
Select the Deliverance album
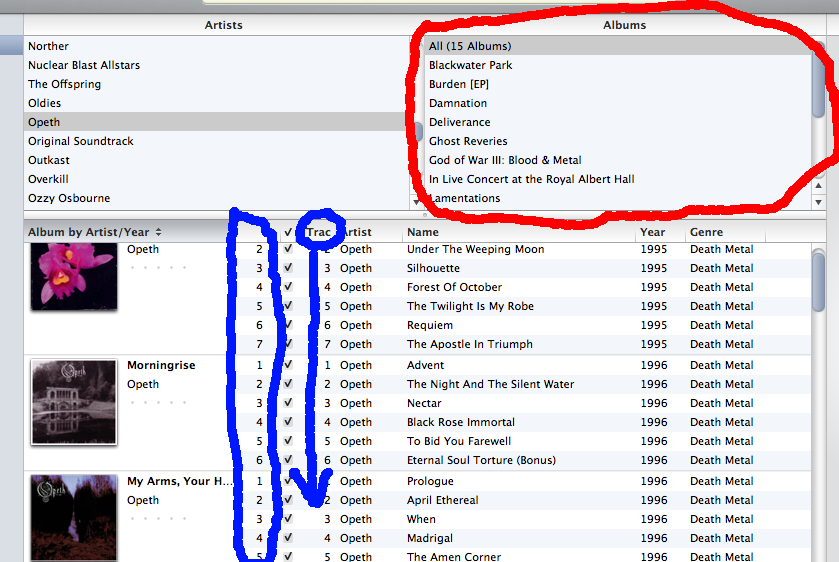[x=618, y=122]
